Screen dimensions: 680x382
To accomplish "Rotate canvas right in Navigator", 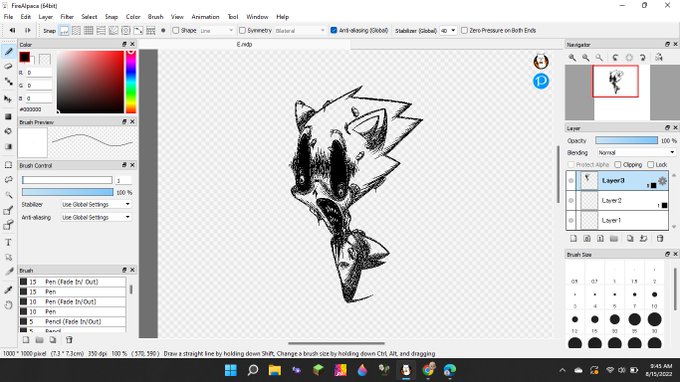I will click(643, 57).
